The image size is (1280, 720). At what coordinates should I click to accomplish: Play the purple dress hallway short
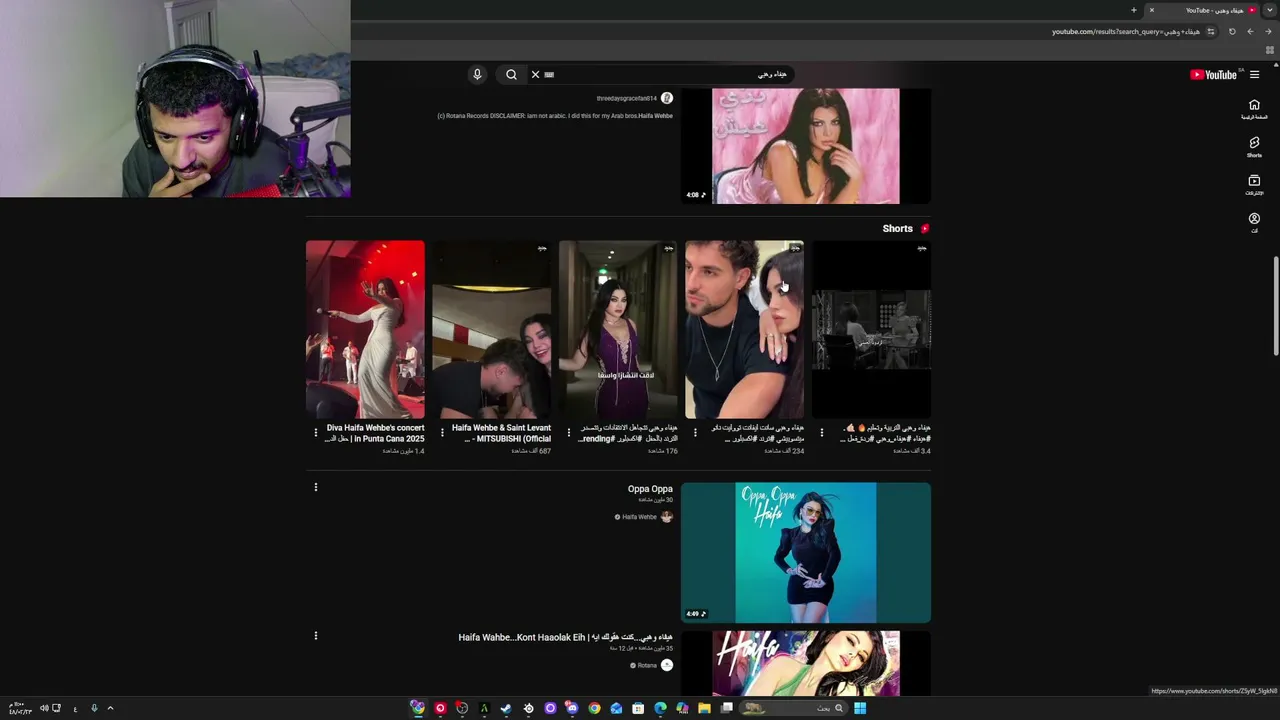tap(618, 329)
